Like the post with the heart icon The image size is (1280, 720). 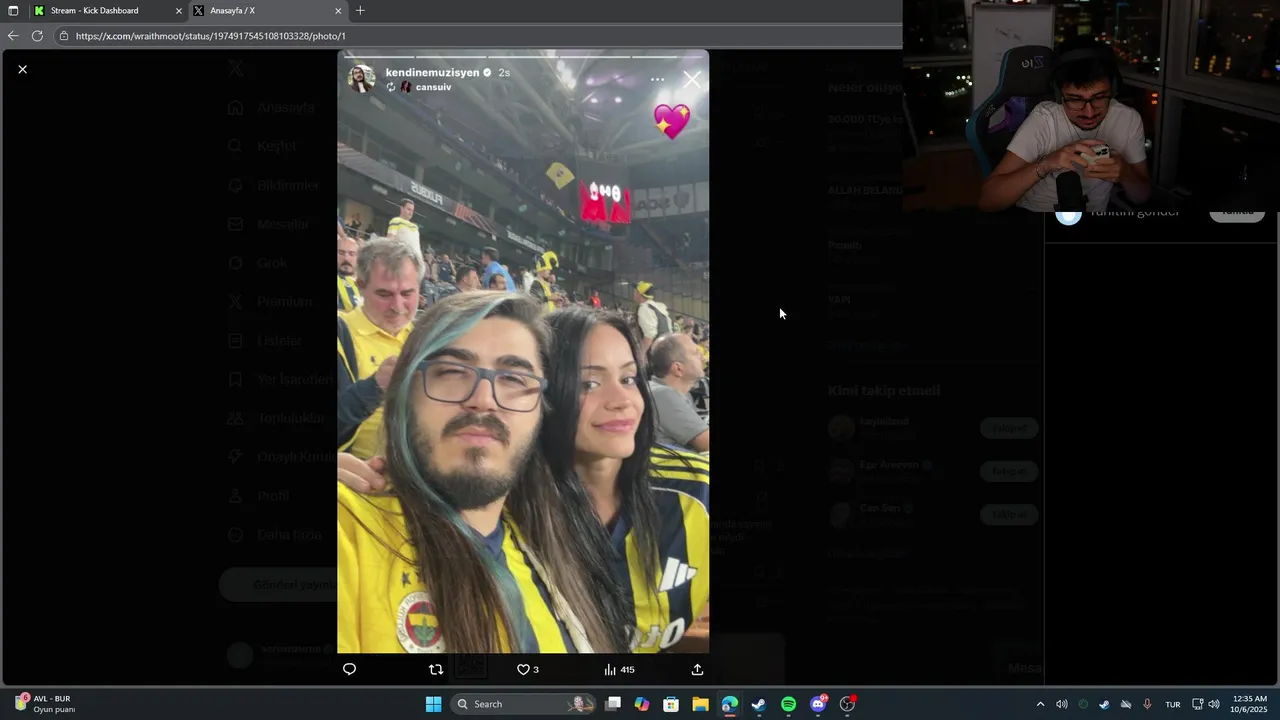(527, 669)
